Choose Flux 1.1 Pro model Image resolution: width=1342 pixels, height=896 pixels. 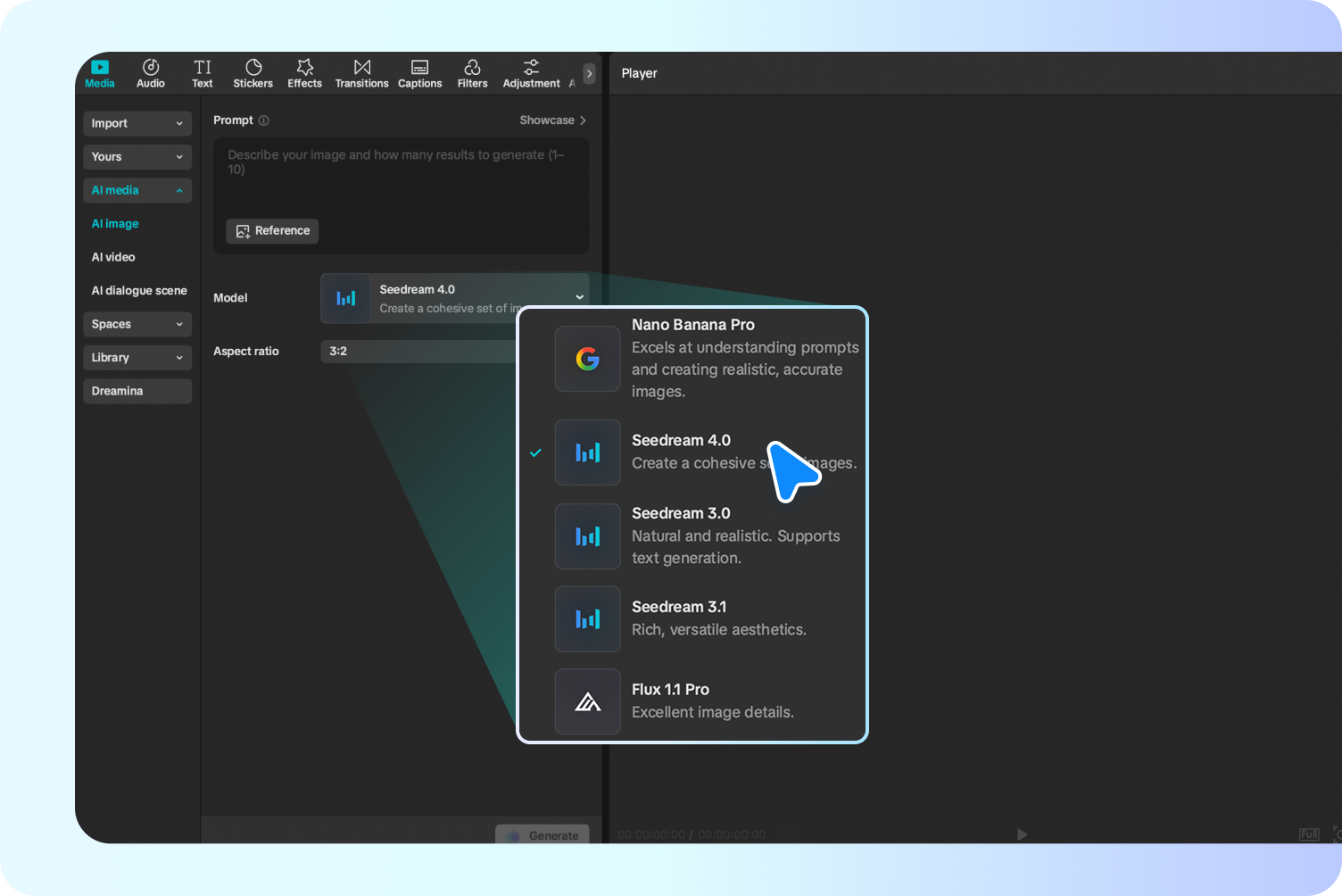click(693, 701)
